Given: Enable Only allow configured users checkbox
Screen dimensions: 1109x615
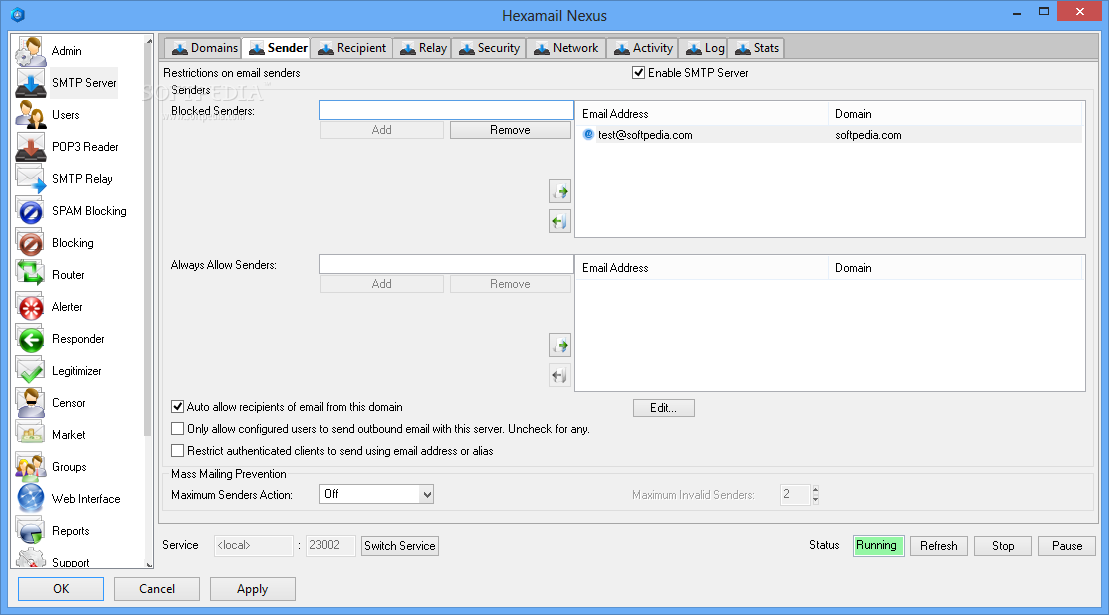Looking at the screenshot, I should 178,429.
